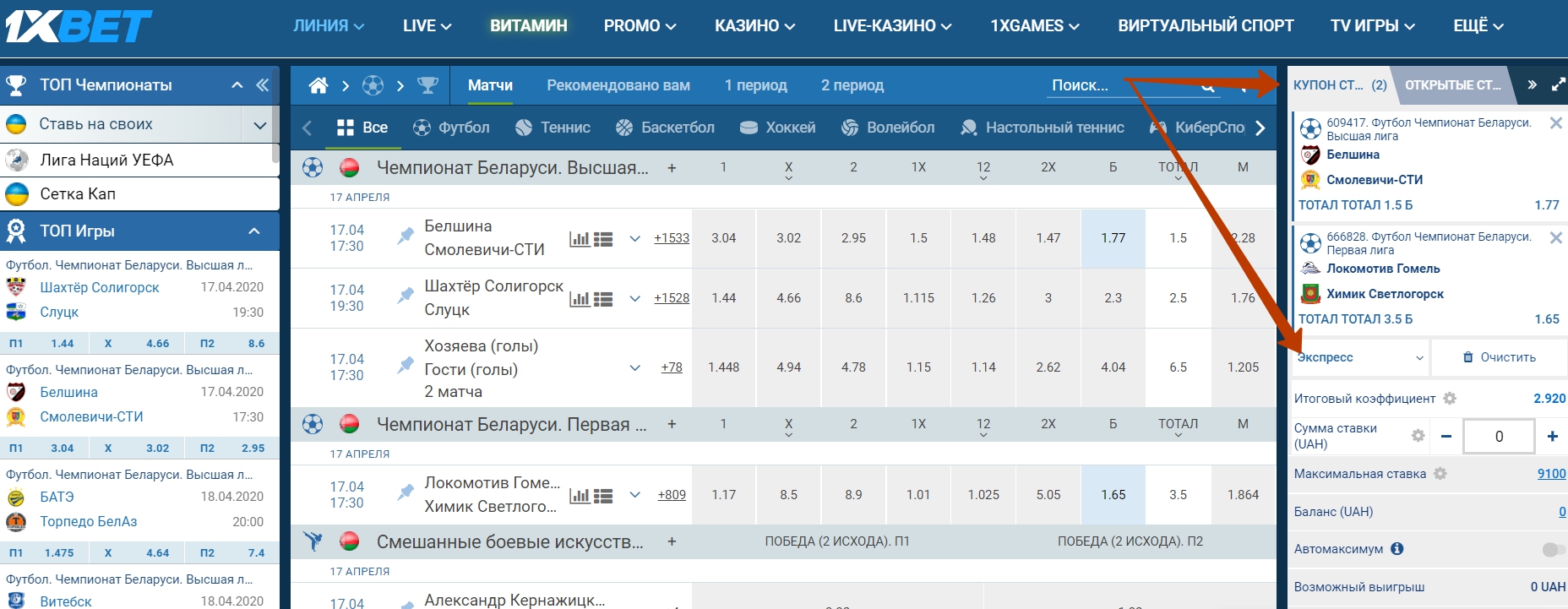Open statistics chart for Шахтёр Солигорск match
The width and height of the screenshot is (1568, 609).
tap(580, 299)
